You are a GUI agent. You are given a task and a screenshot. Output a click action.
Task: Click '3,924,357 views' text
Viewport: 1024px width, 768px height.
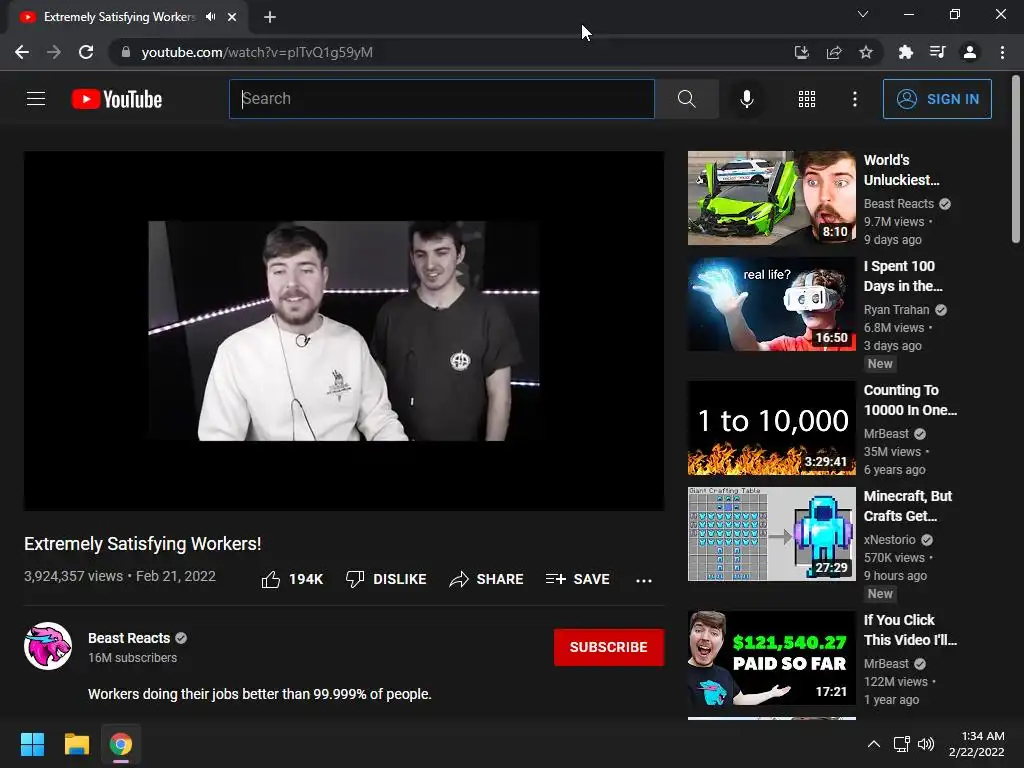[x=73, y=576]
